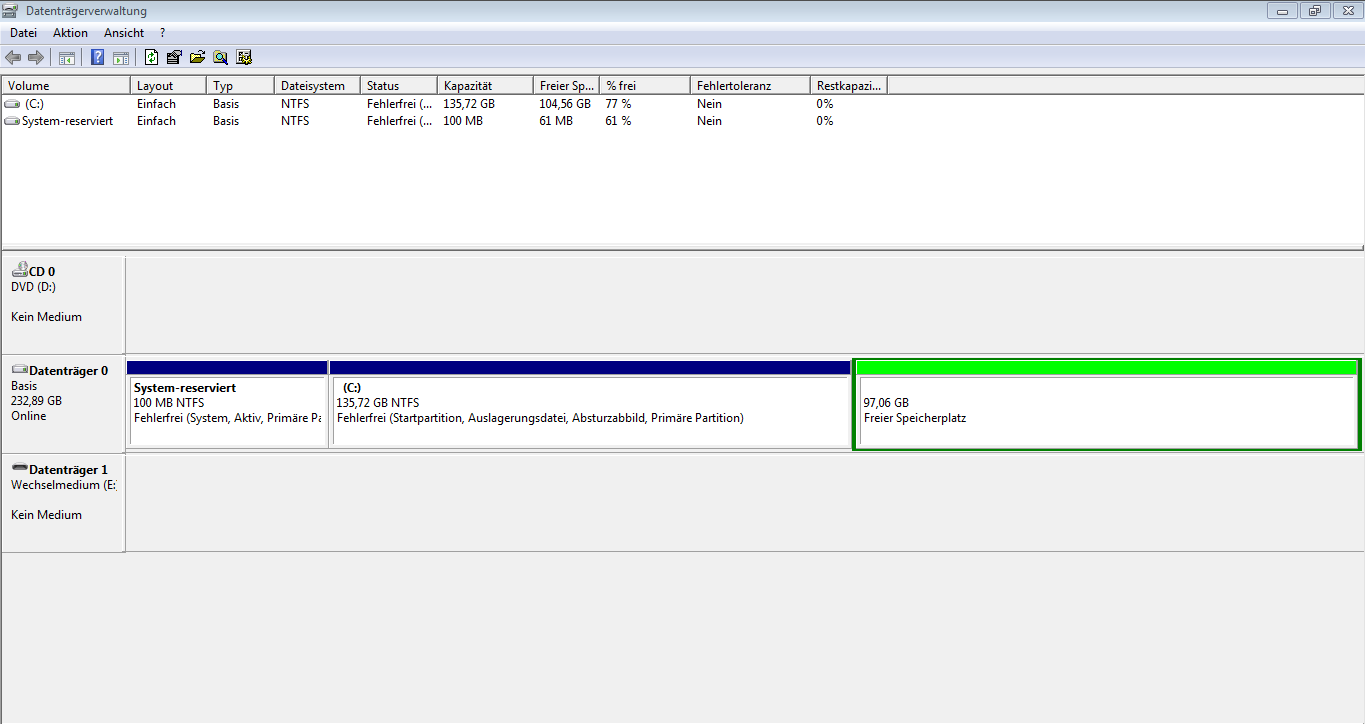Select the Datenträger 1 disk icon
Viewport: 1365px width, 724px height.
20,469
